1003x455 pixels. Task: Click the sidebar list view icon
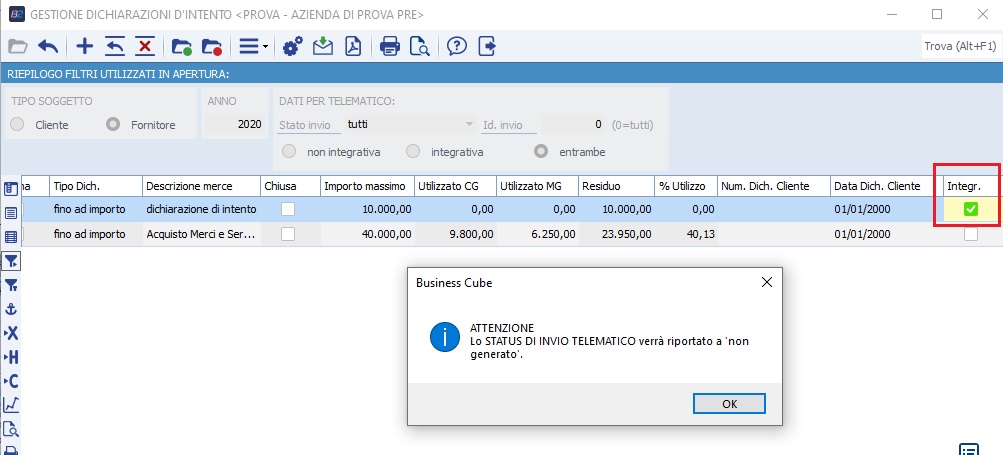tap(11, 213)
